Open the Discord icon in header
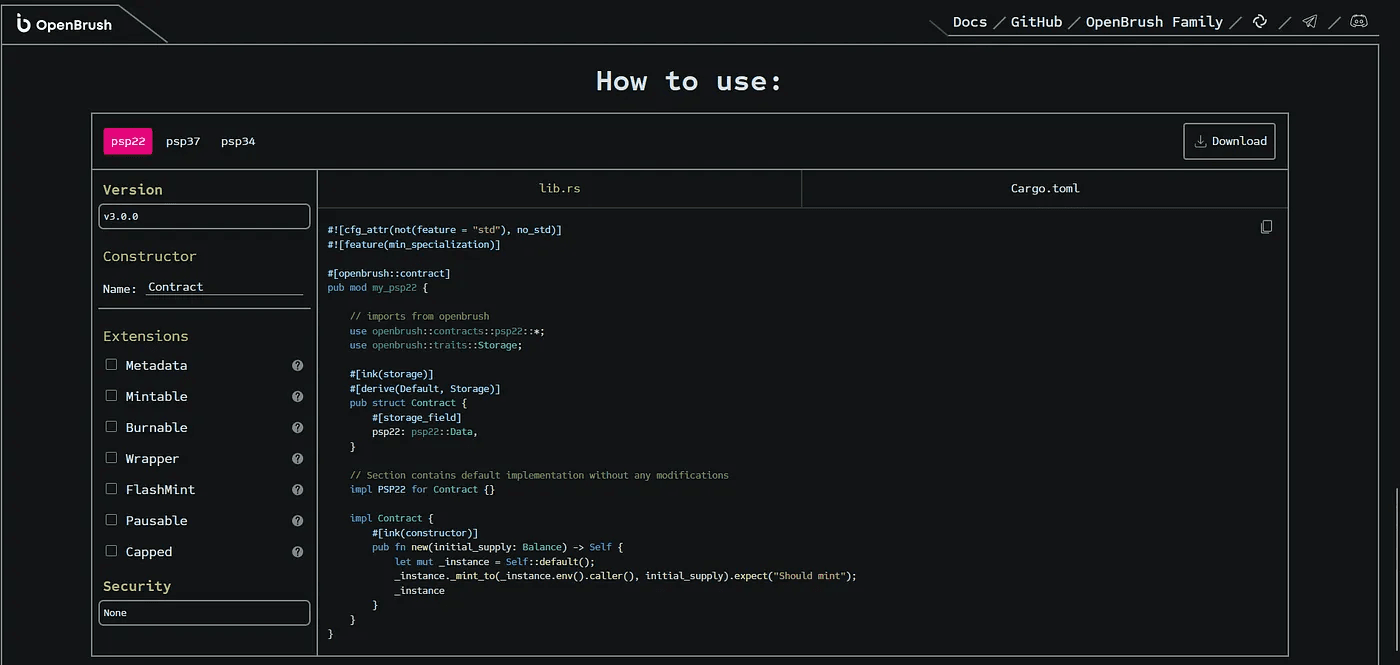Viewport: 1400px width, 665px height. [x=1358, y=21]
